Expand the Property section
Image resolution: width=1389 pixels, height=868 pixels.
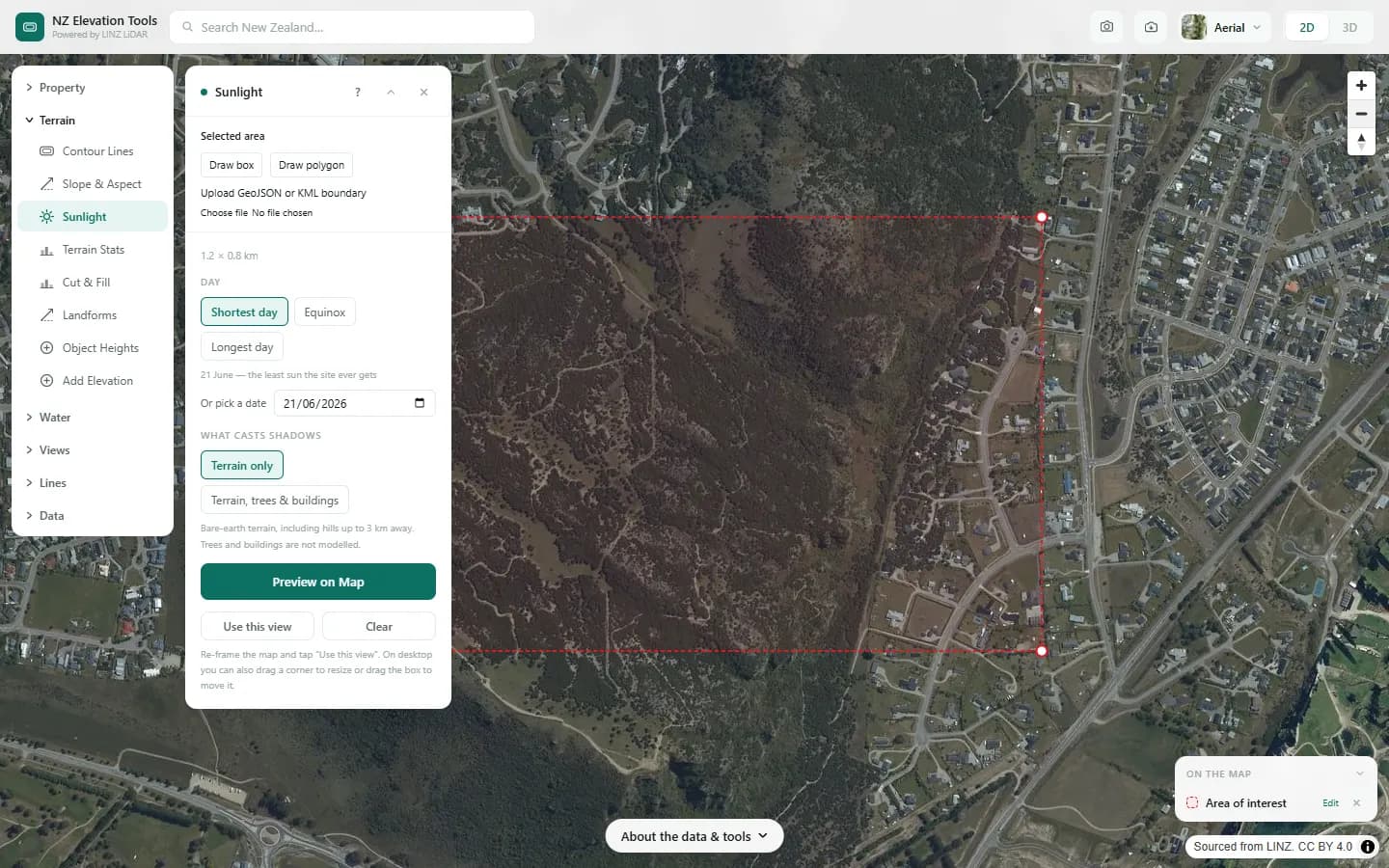[x=93, y=88]
